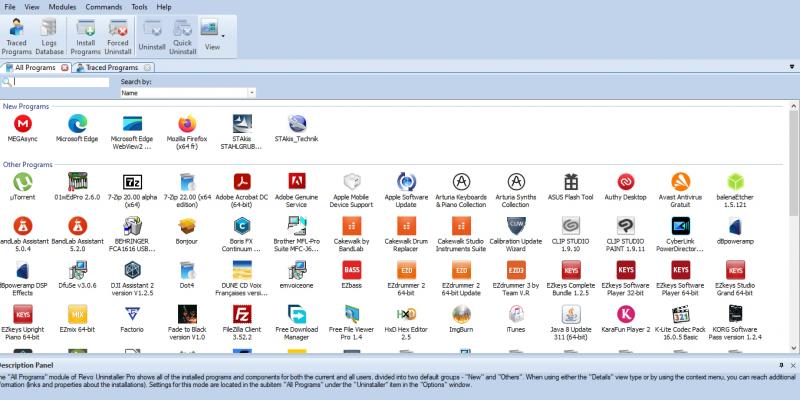Open the Help menu

(x=164, y=7)
